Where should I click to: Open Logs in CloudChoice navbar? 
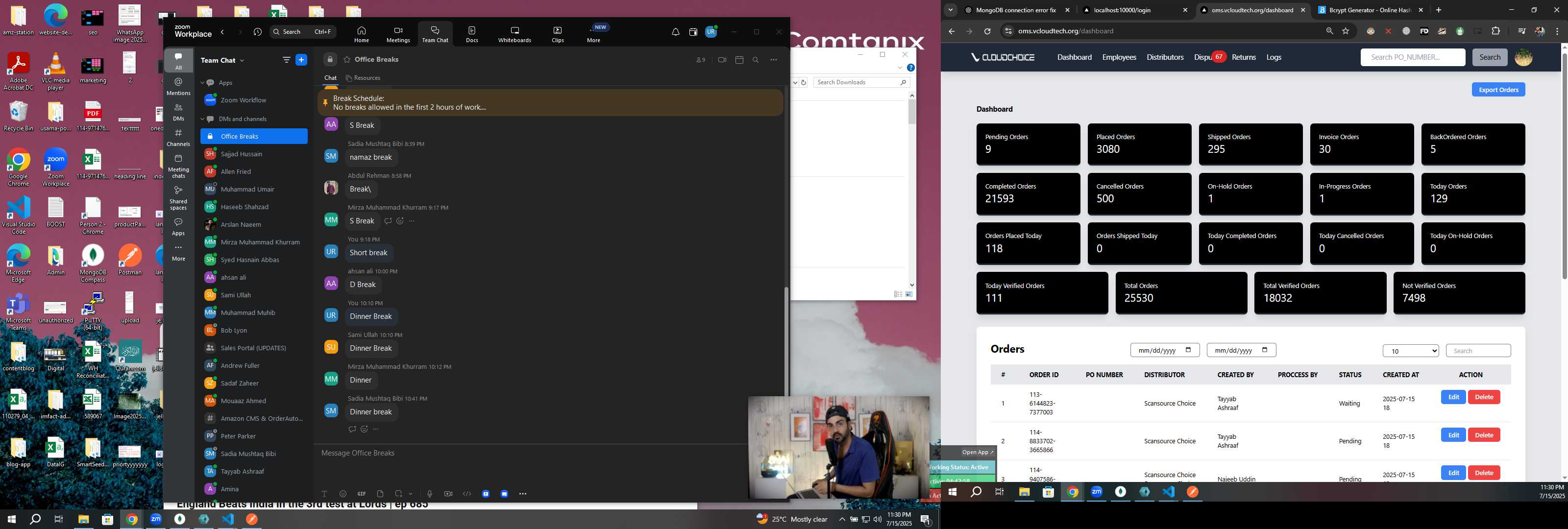pos(1274,57)
